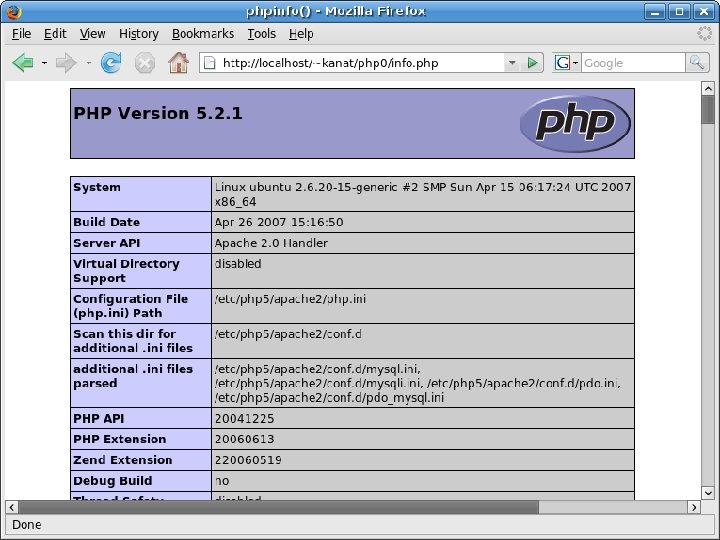Click the 'PHP Extension' row label
Image resolution: width=720 pixels, height=540 pixels.
(x=119, y=439)
